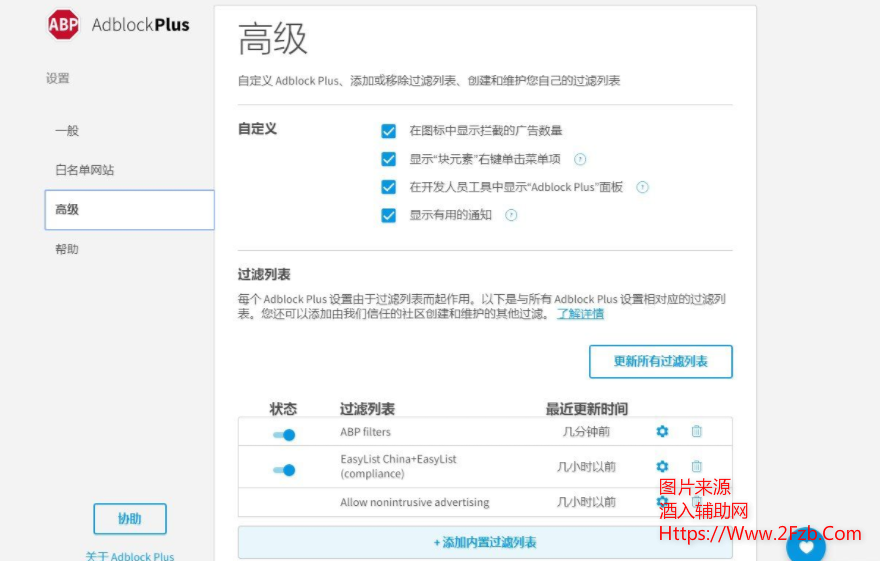Click help icon beside developer tools panel option

tap(643, 187)
